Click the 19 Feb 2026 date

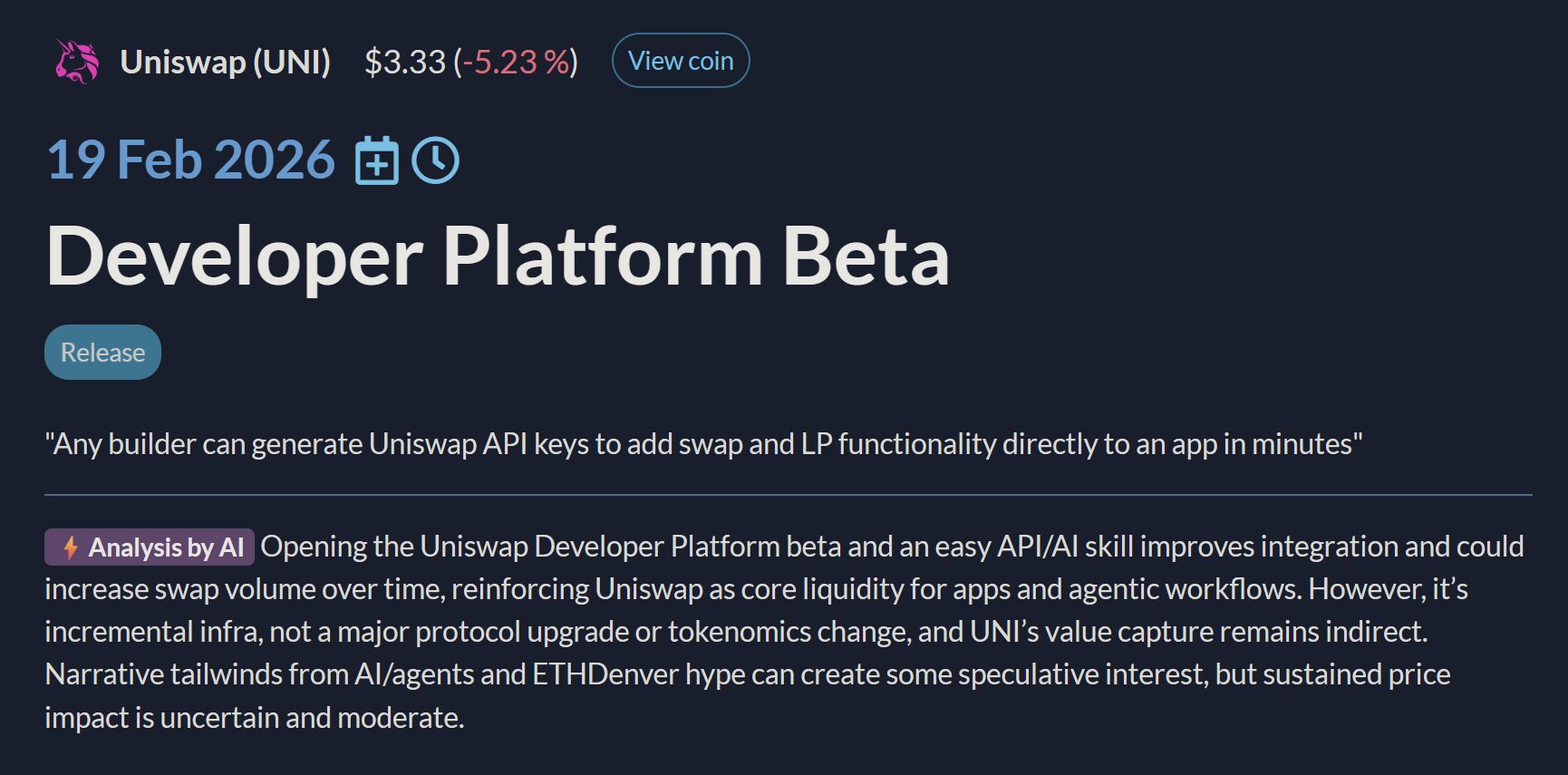pyautogui.click(x=190, y=160)
